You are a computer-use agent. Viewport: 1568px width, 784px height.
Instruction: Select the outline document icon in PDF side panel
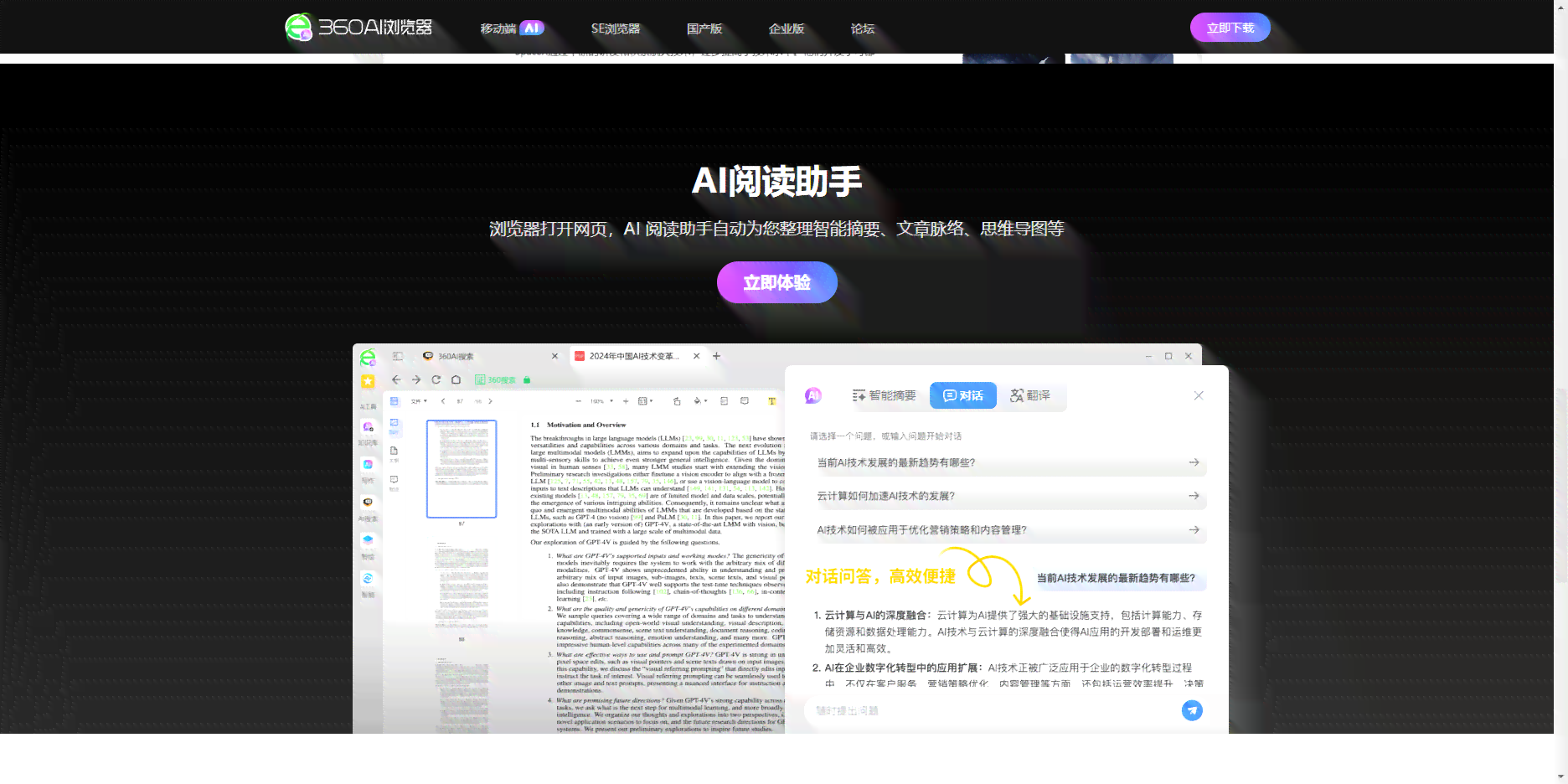395,451
